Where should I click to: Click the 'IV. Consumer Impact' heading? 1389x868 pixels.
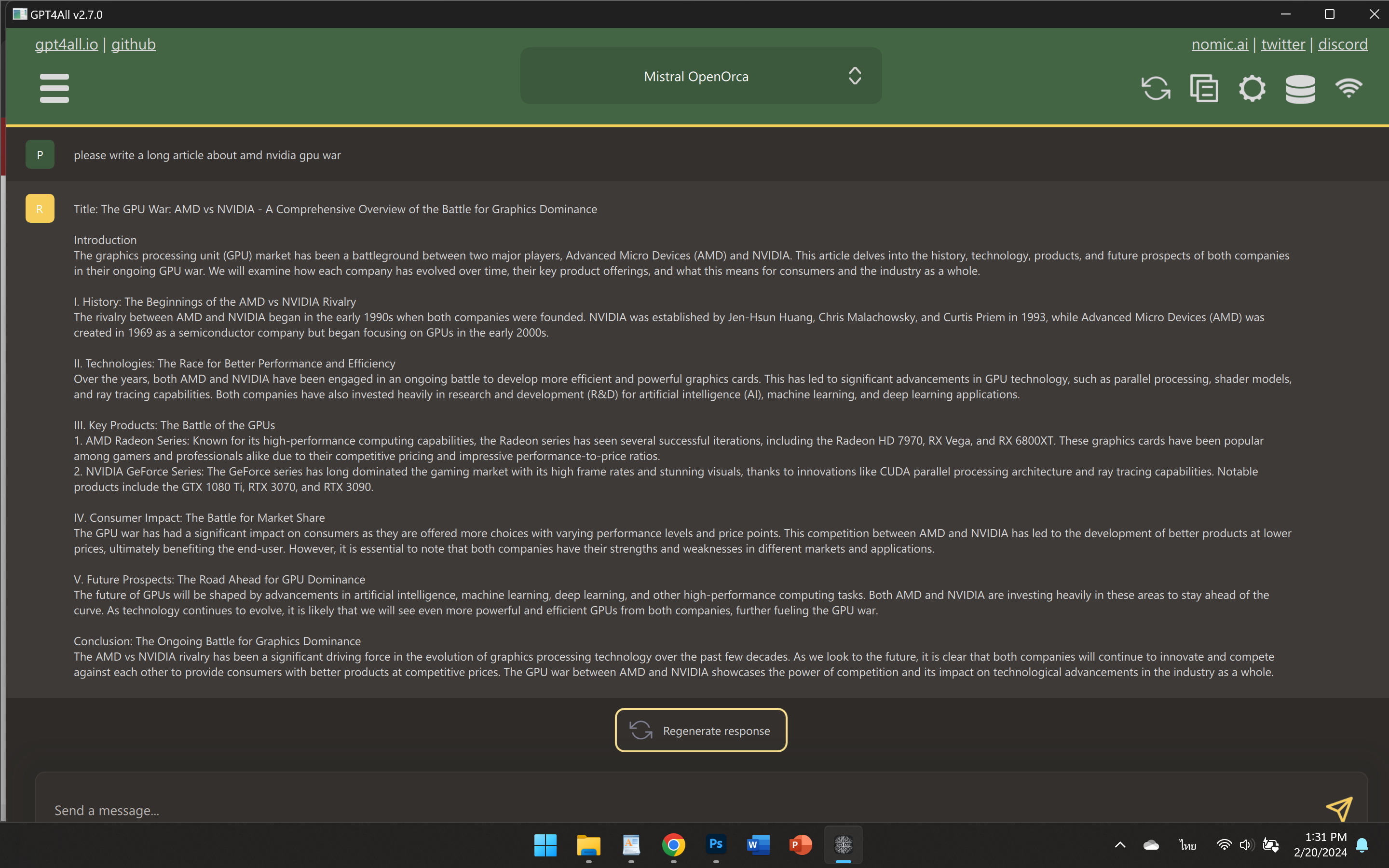pyautogui.click(x=199, y=518)
